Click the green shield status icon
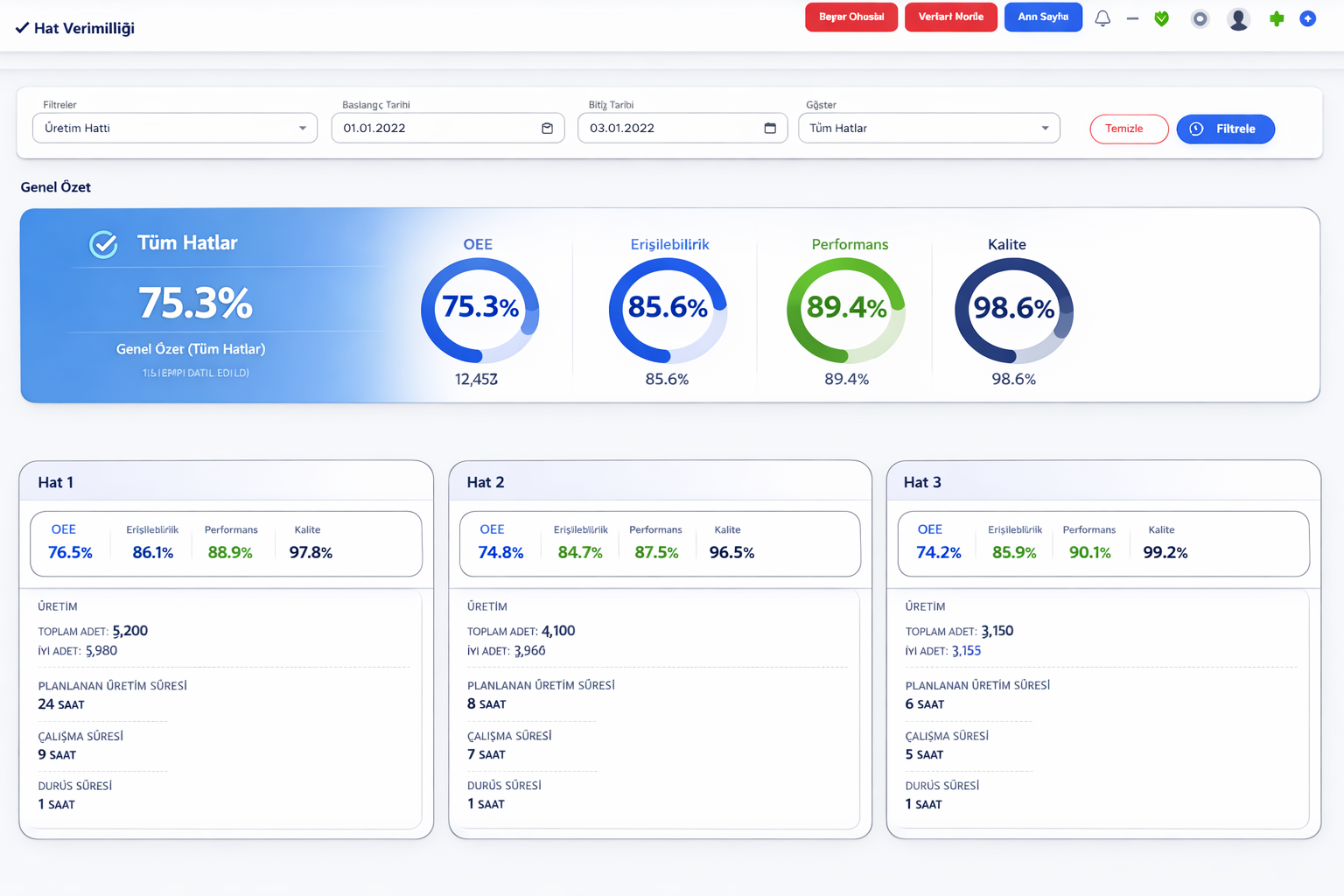This screenshot has width=1344, height=896. (x=1161, y=18)
